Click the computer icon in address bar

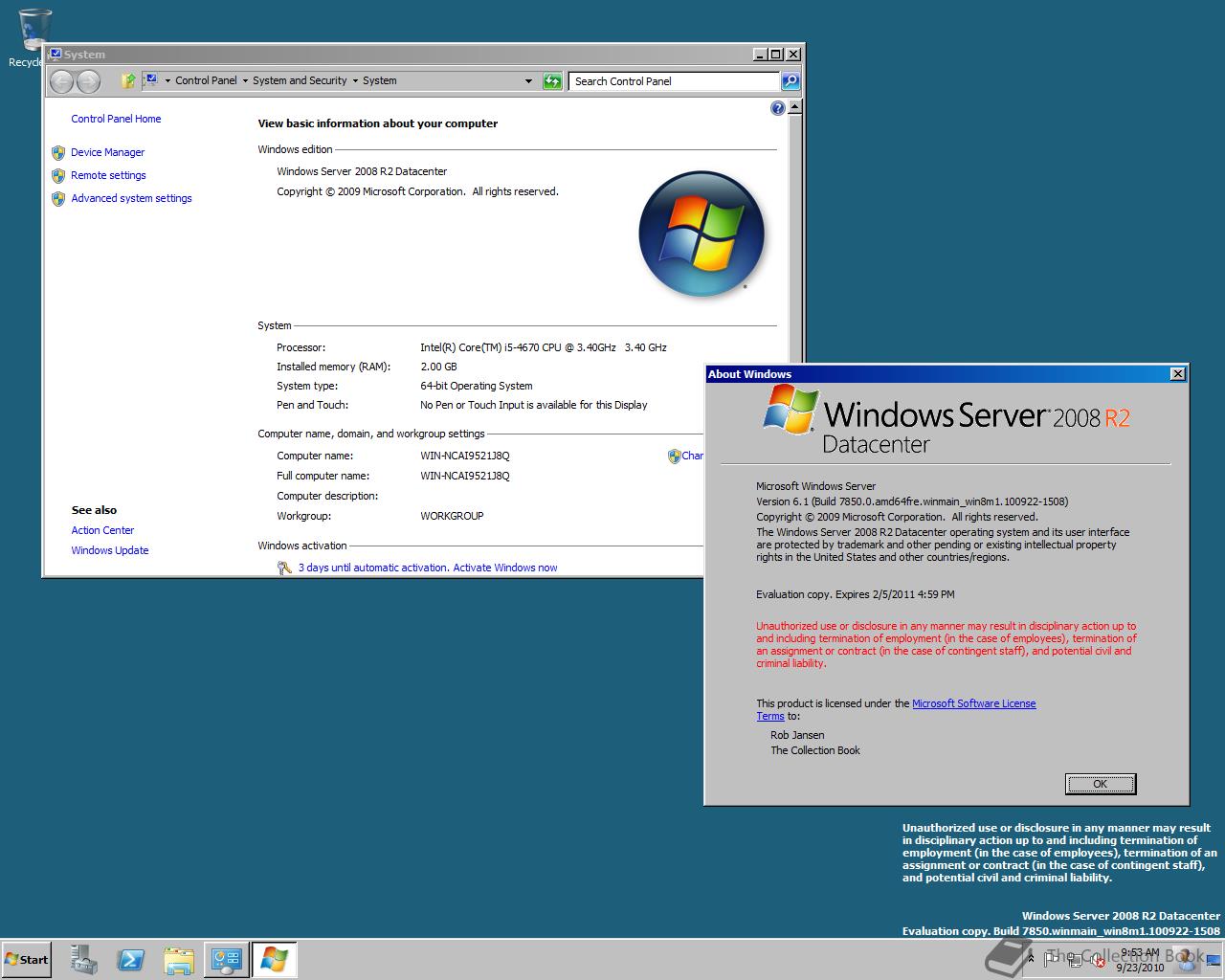click(x=151, y=80)
